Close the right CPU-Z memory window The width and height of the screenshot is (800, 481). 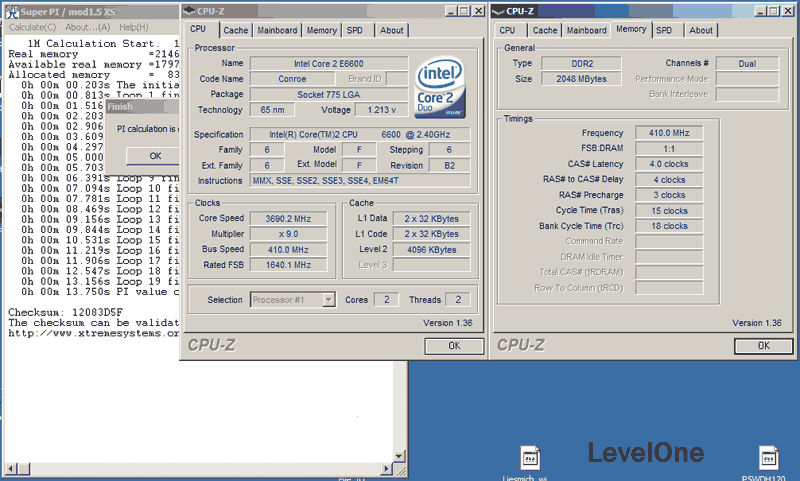(x=787, y=11)
